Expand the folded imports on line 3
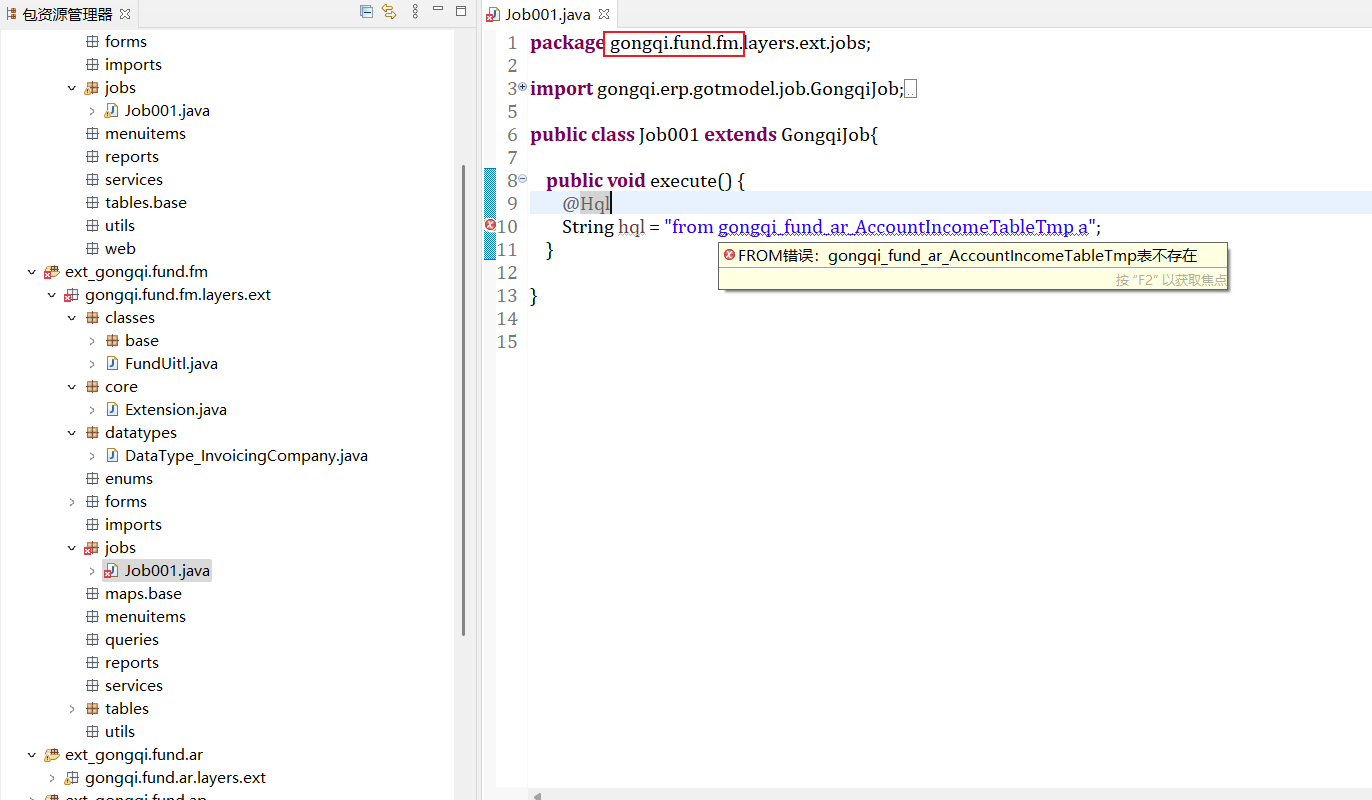1372x800 pixels. (522, 87)
